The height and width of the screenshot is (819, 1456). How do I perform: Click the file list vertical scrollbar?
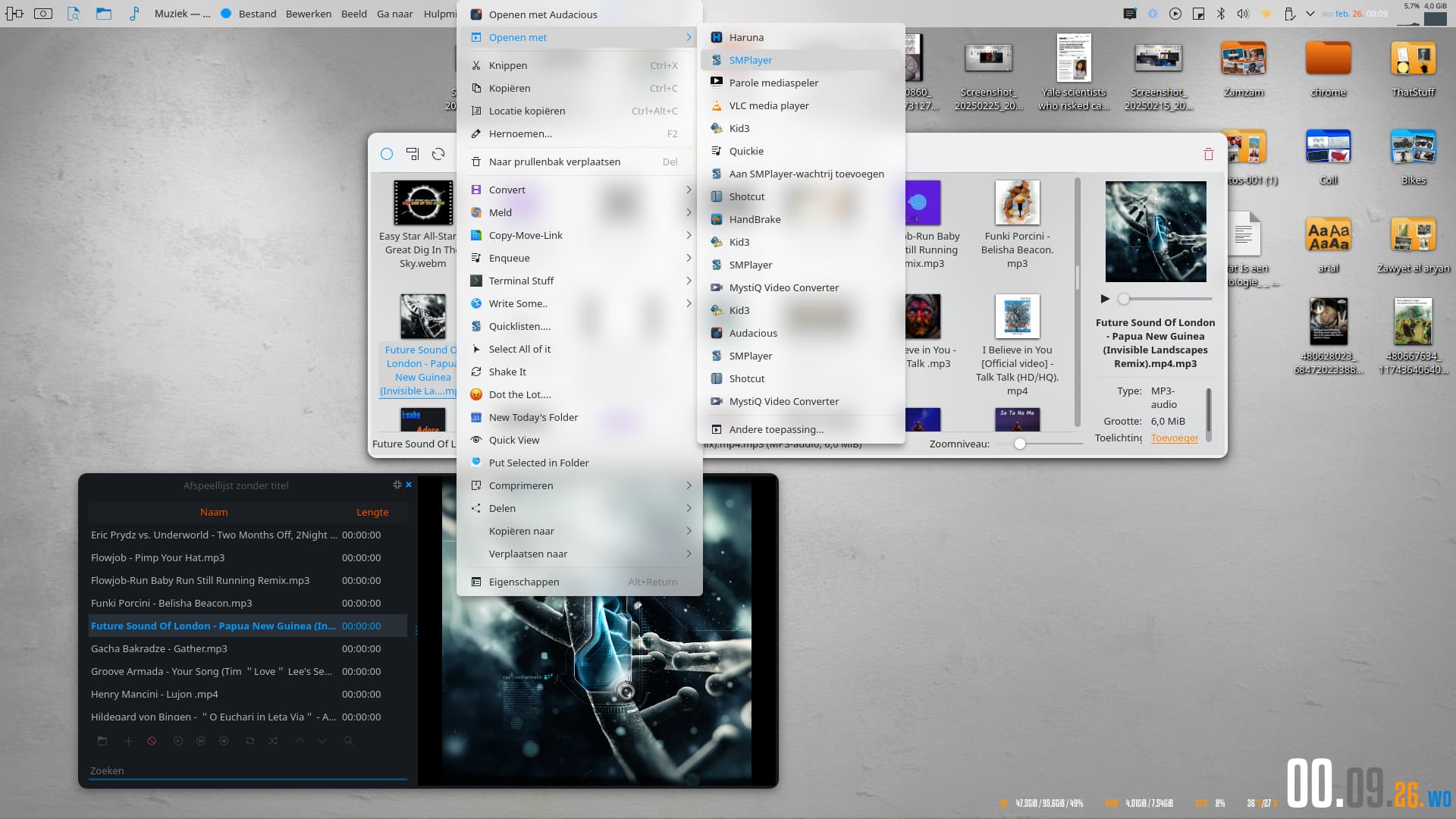(x=1077, y=302)
